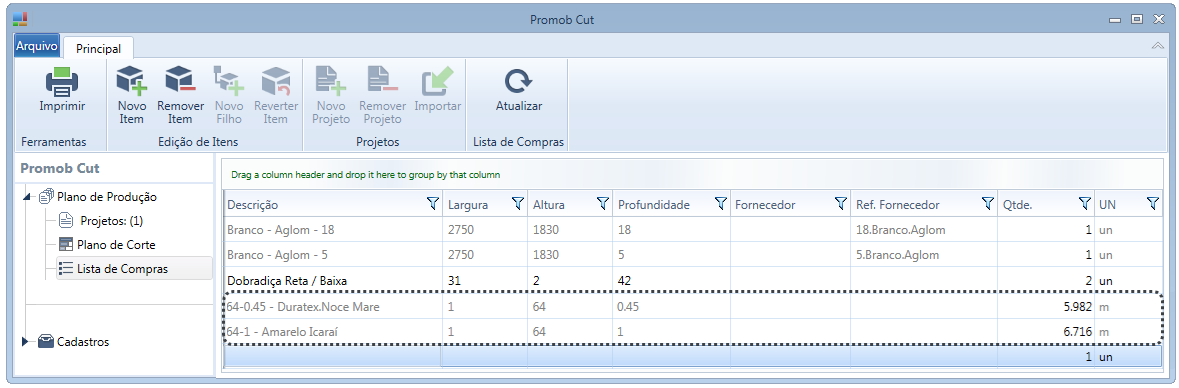Collapse the Plano de Produção tree node
The image size is (1179, 388).
(29, 197)
